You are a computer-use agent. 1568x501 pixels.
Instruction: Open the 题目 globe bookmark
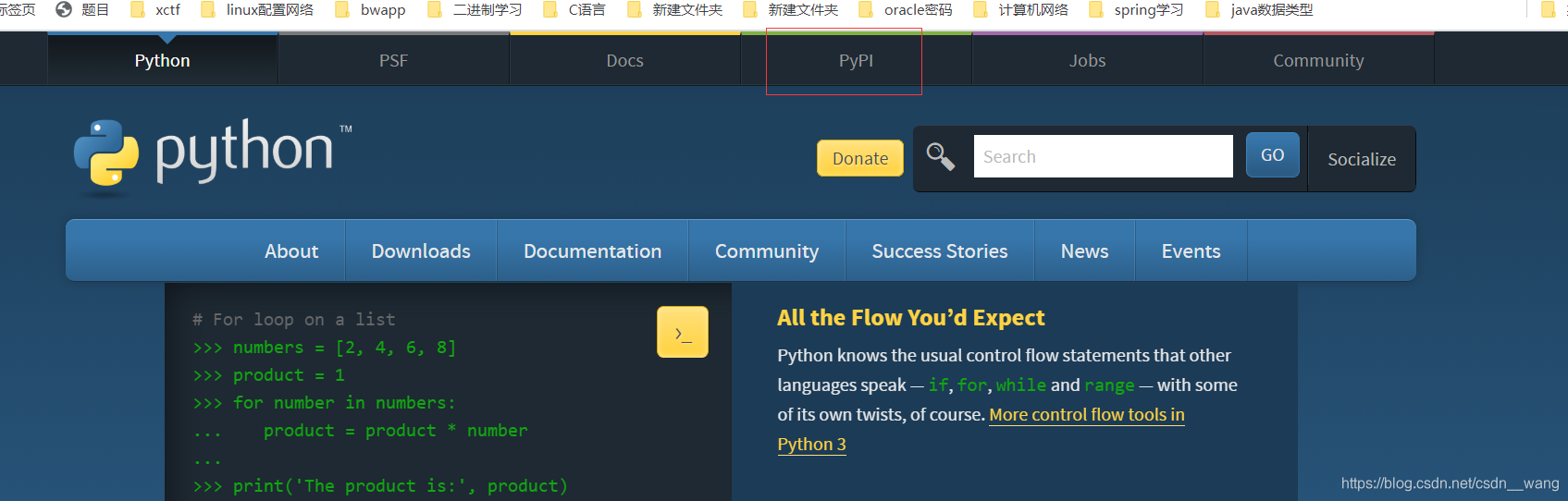82,10
